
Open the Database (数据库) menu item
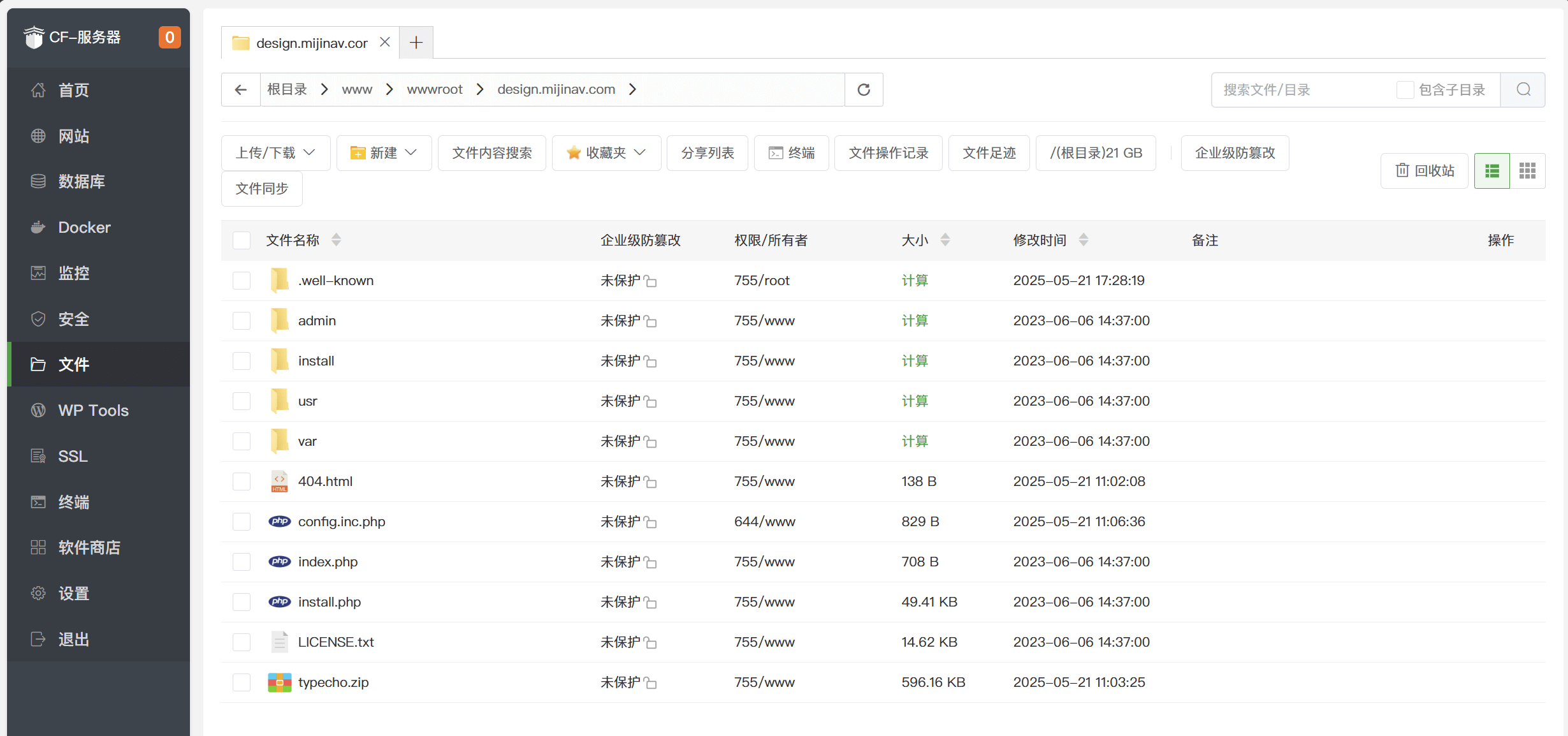(x=81, y=182)
